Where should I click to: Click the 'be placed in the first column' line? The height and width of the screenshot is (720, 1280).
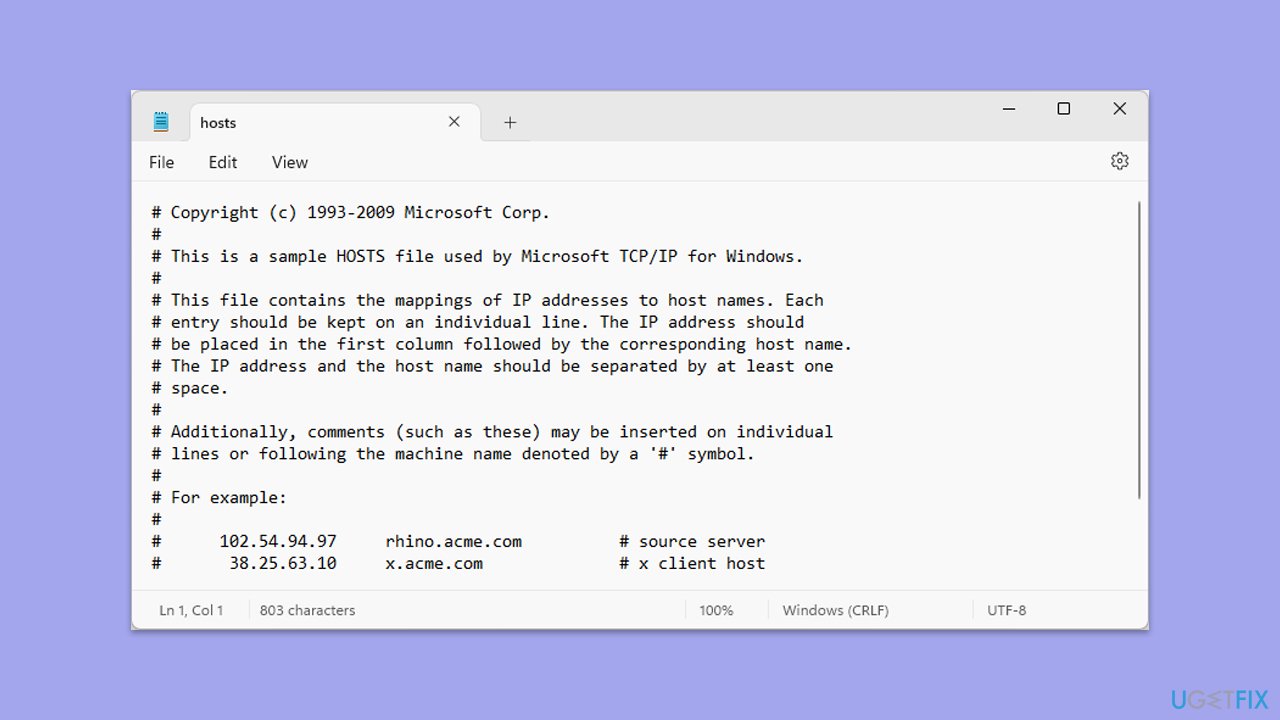(x=502, y=344)
